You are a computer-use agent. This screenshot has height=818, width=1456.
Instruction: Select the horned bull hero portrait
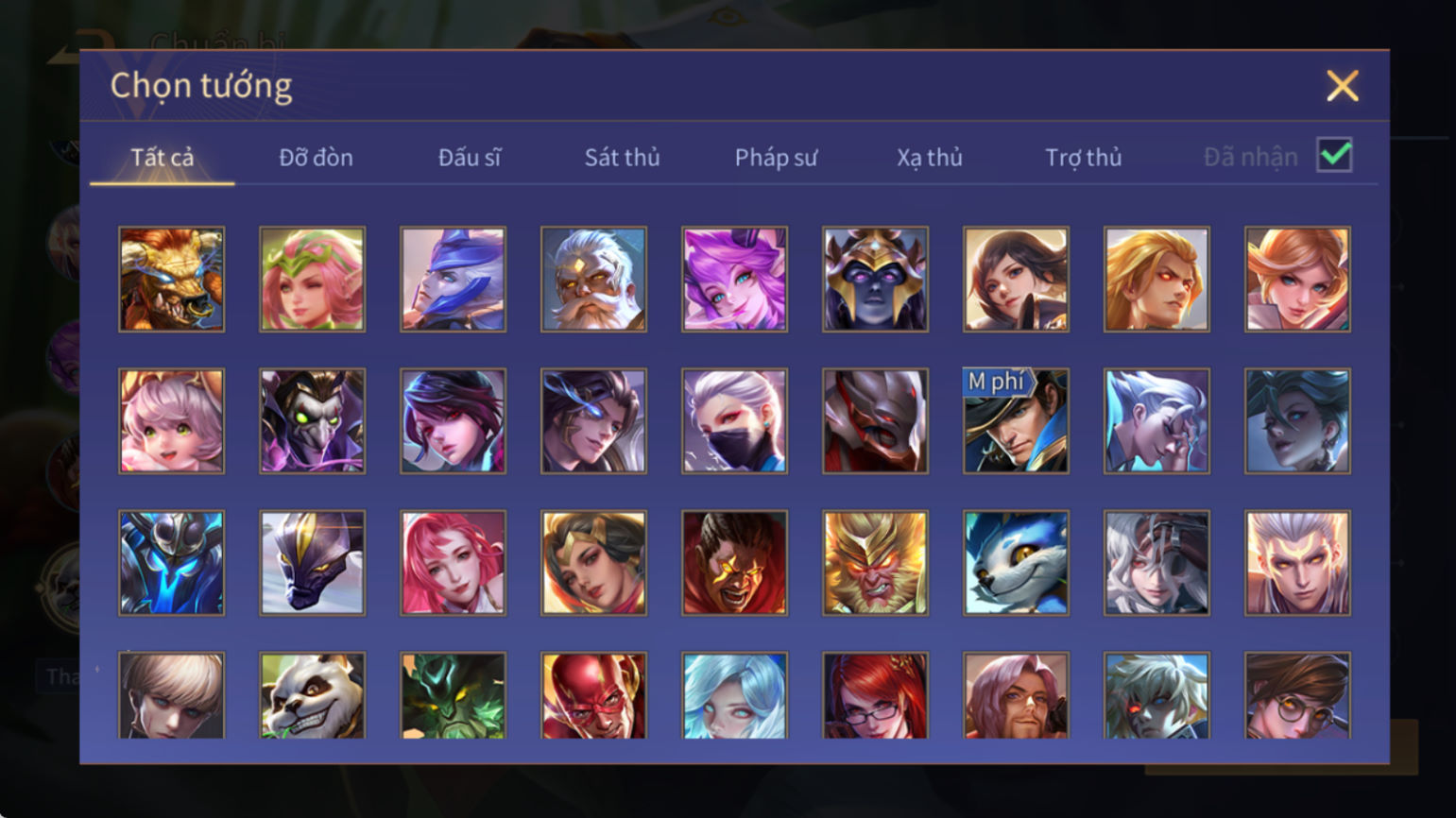(x=172, y=279)
